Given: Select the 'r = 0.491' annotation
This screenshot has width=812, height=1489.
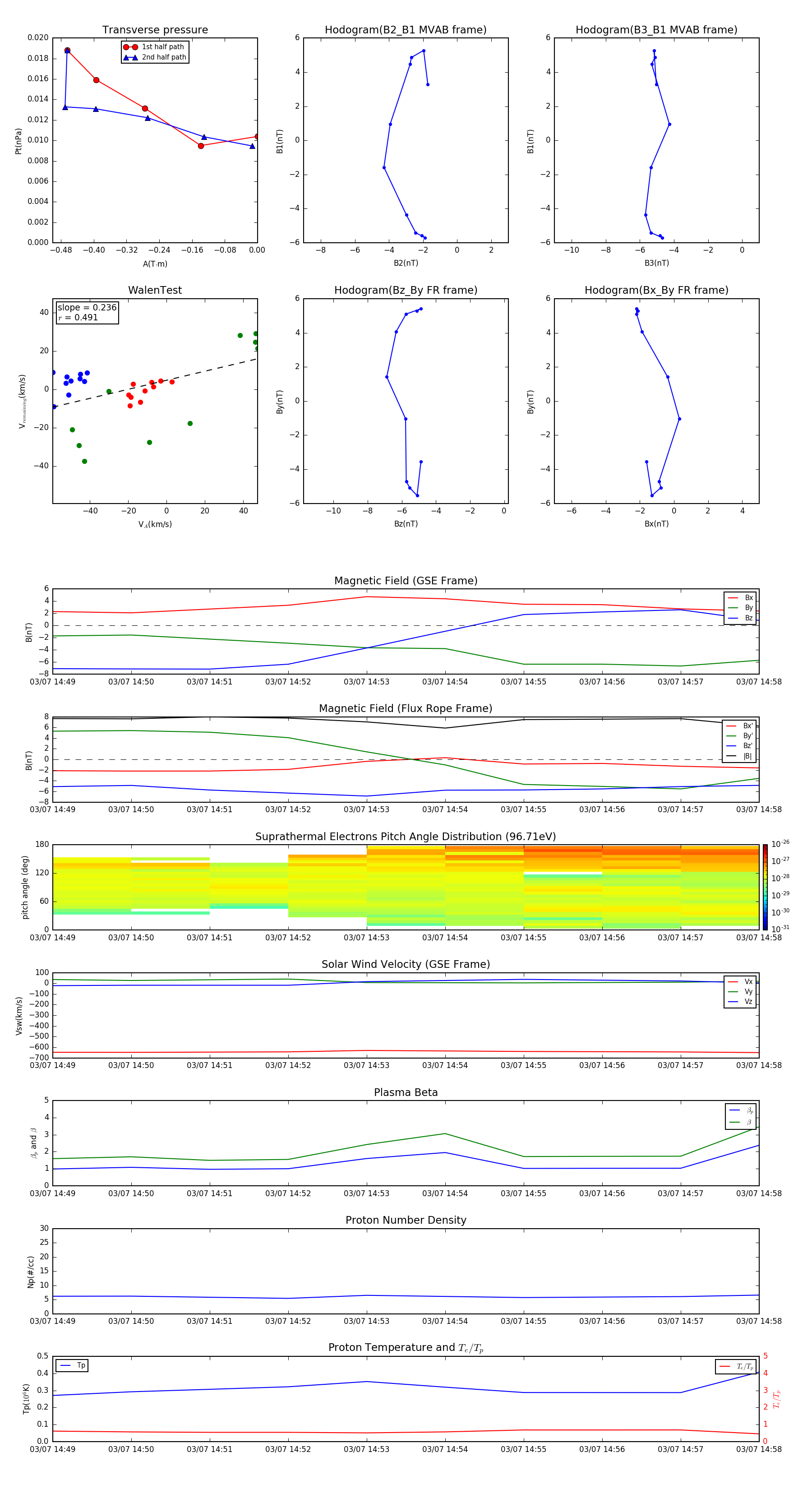Looking at the screenshot, I should click(x=78, y=317).
